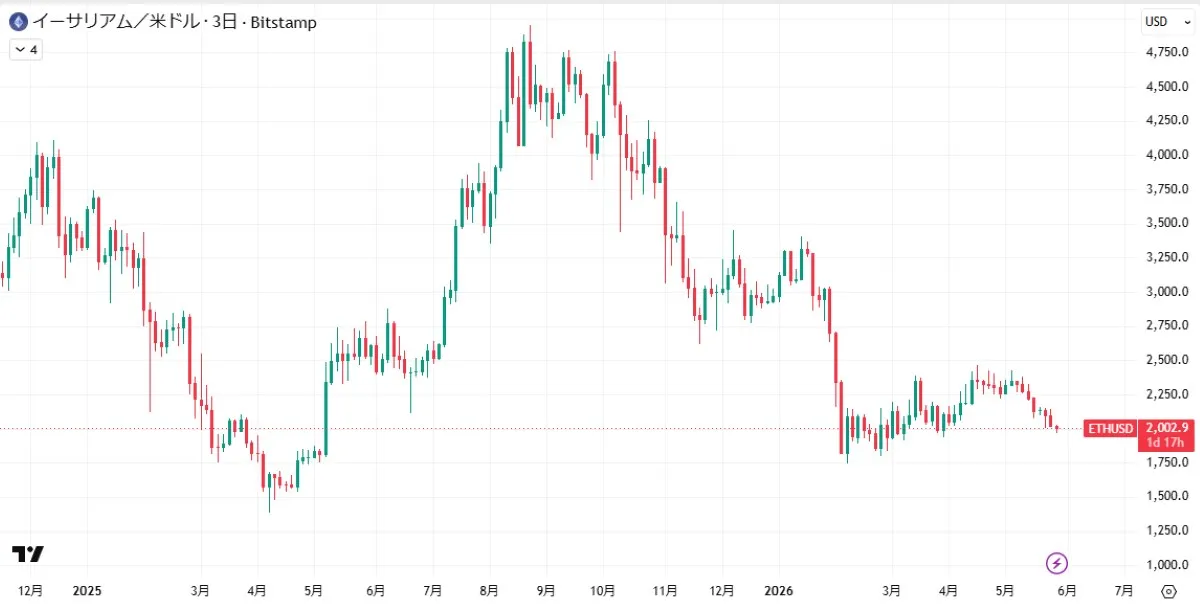Click the Bitstamp exchange name in title
The width and height of the screenshot is (1200, 606).
(x=280, y=21)
